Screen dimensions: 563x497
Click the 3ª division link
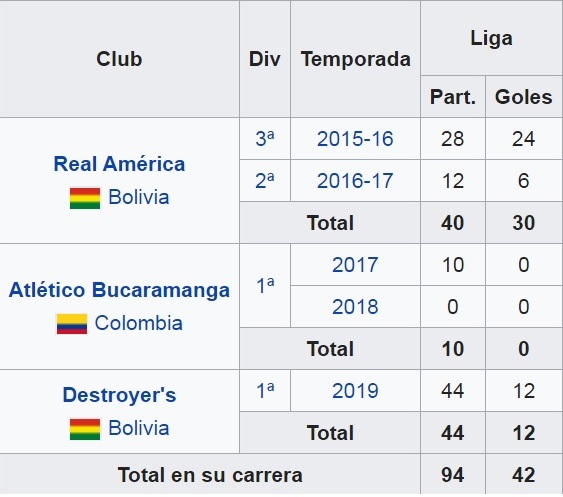click(x=265, y=138)
